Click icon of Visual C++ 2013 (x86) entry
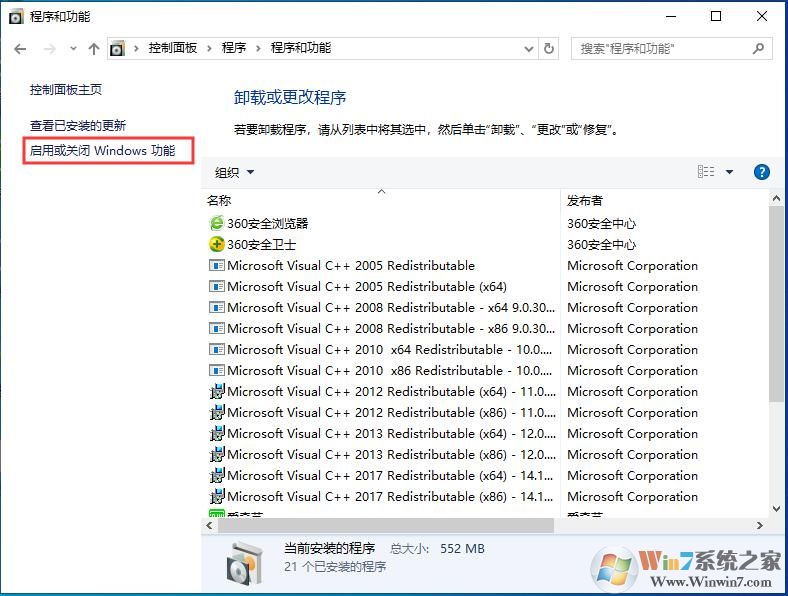The height and width of the screenshot is (596, 788). pos(216,455)
